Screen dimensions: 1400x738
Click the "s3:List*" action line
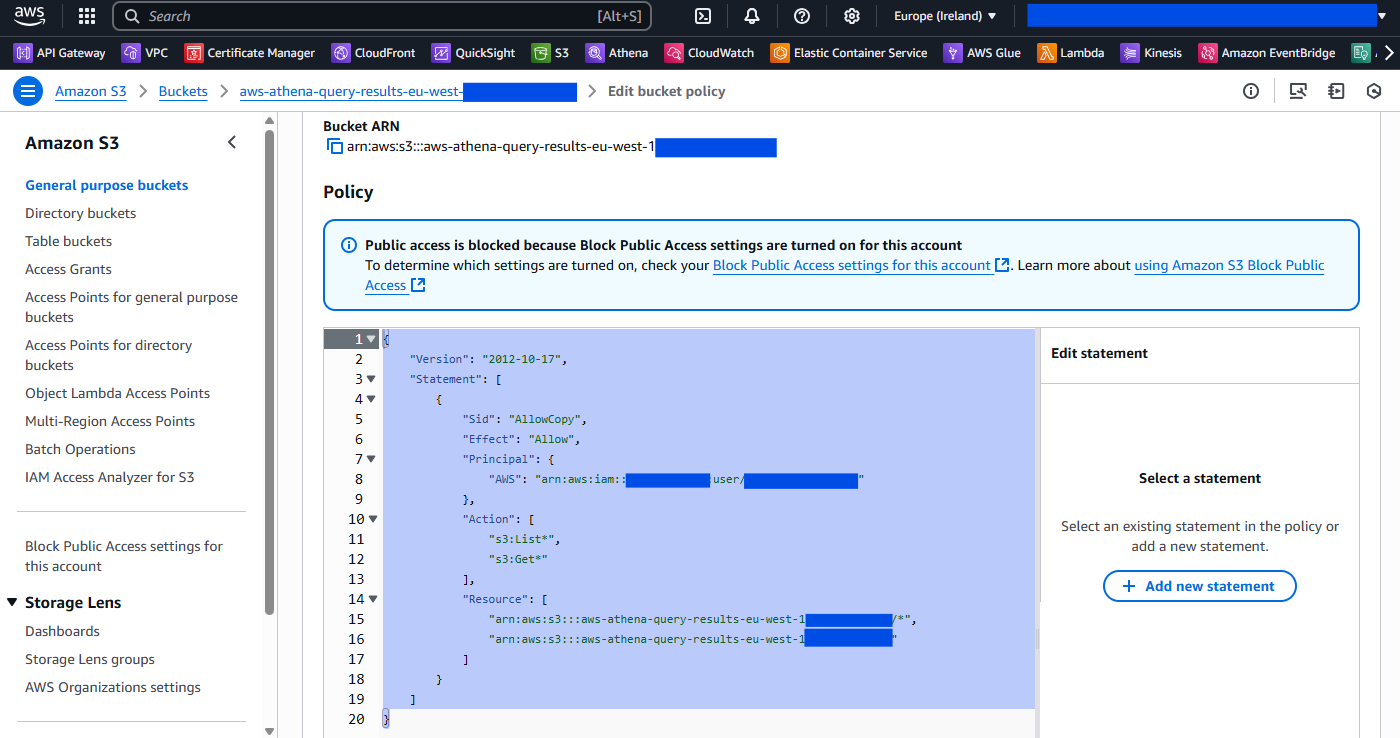click(524, 539)
